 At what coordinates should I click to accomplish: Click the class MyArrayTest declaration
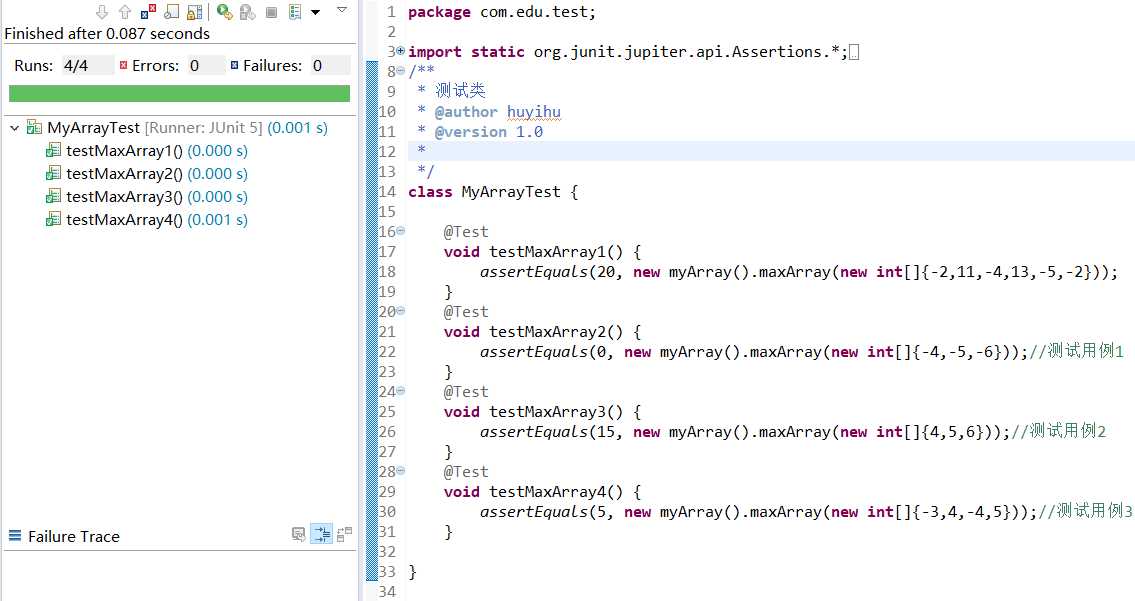coord(492,192)
